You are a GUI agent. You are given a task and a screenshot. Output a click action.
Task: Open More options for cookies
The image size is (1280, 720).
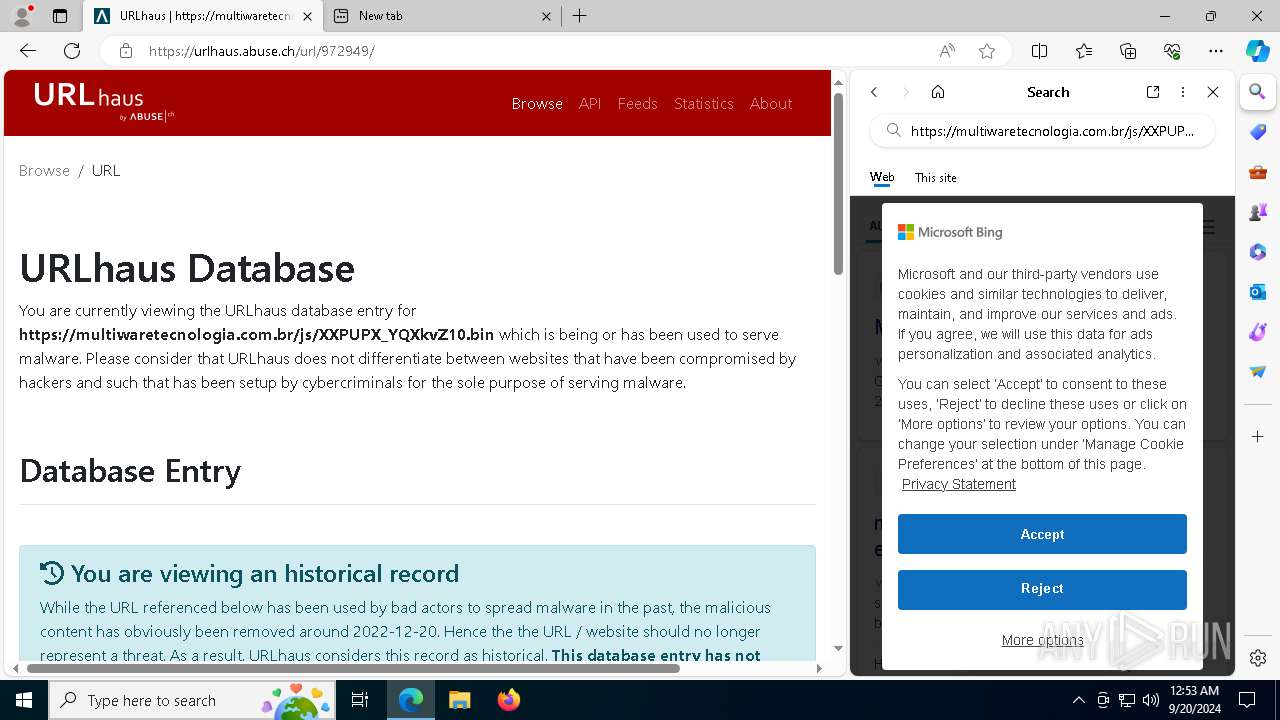[x=1042, y=640]
